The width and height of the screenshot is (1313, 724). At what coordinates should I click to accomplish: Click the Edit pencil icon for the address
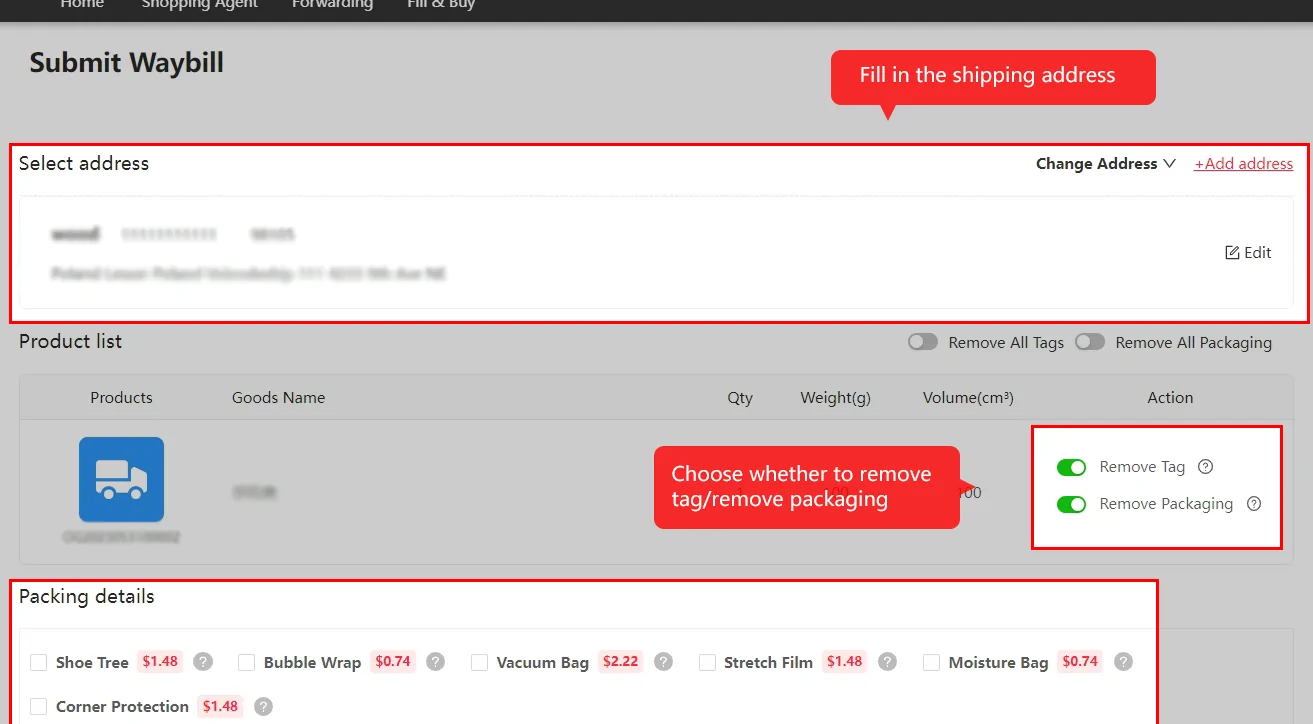point(1232,253)
